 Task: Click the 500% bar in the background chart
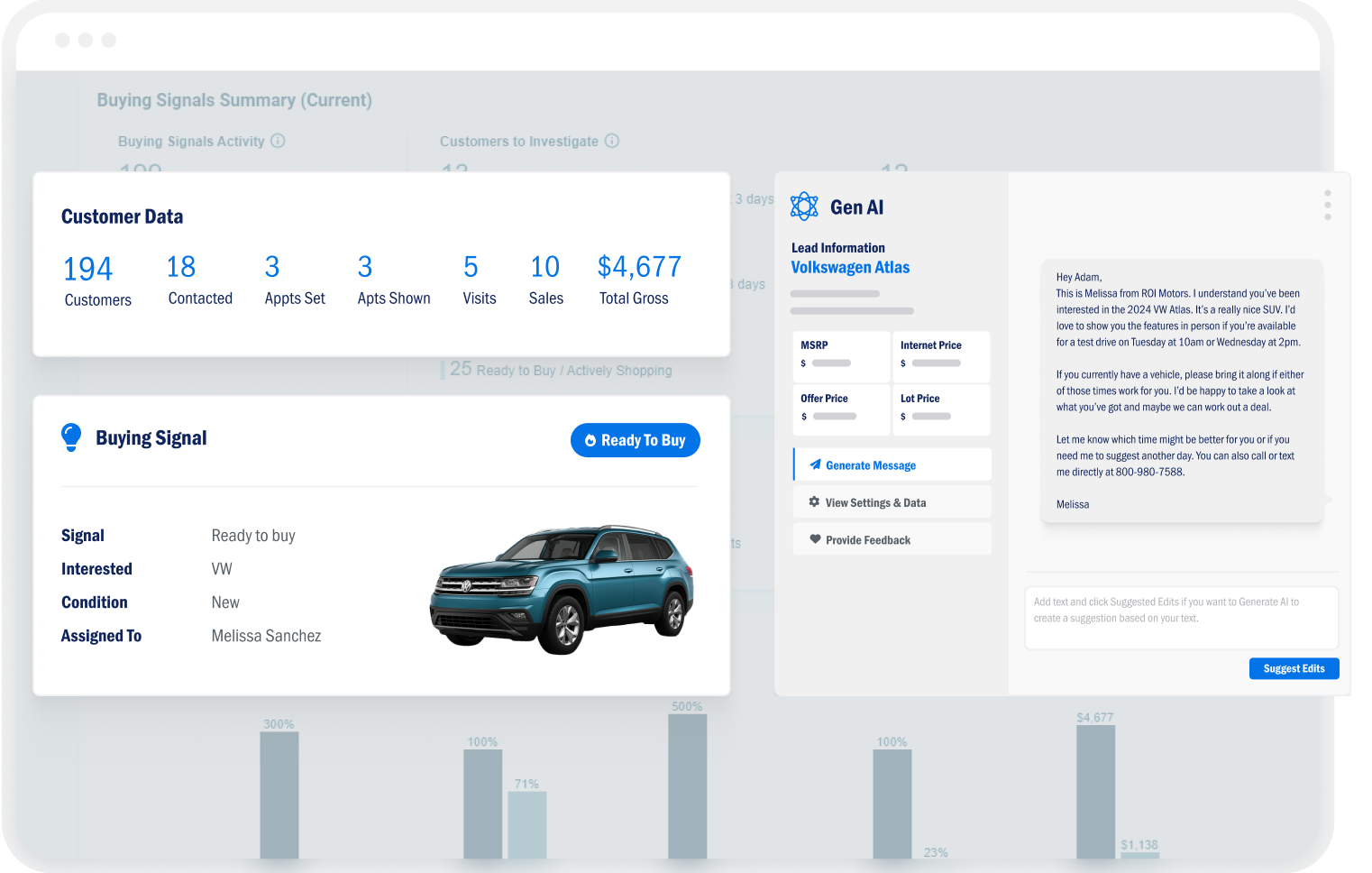[x=688, y=786]
